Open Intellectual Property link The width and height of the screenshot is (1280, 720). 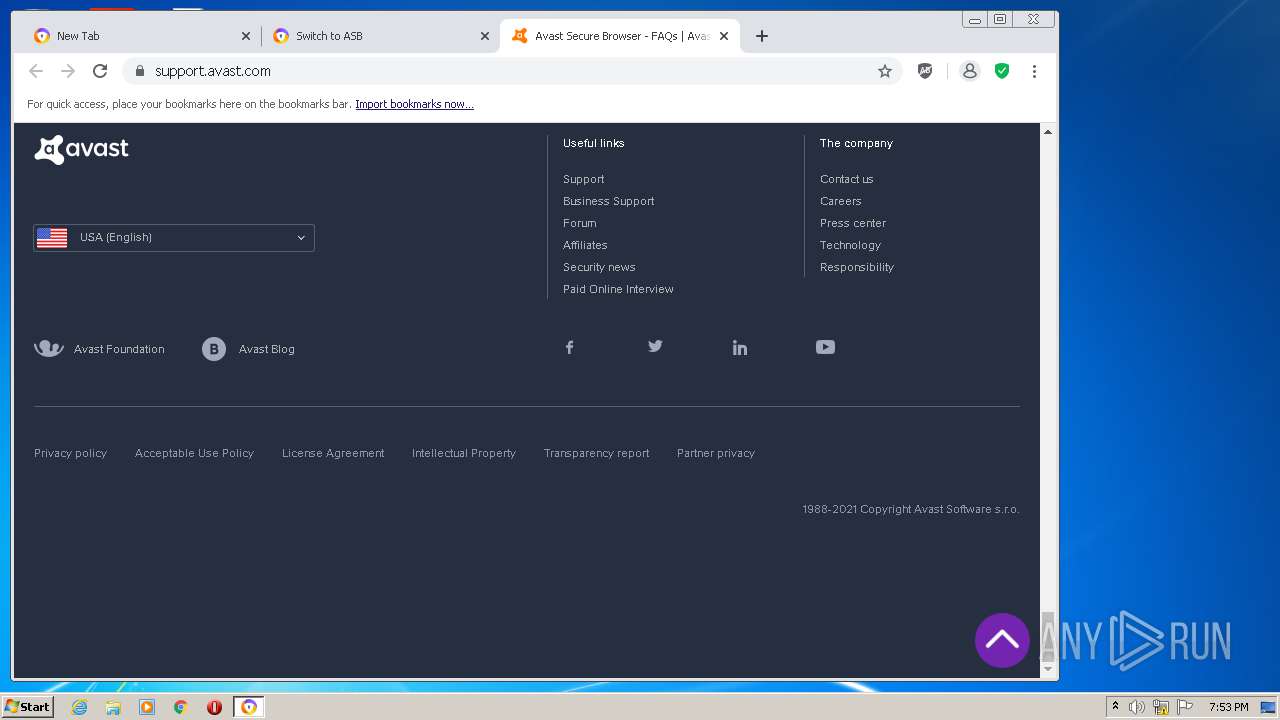click(464, 453)
